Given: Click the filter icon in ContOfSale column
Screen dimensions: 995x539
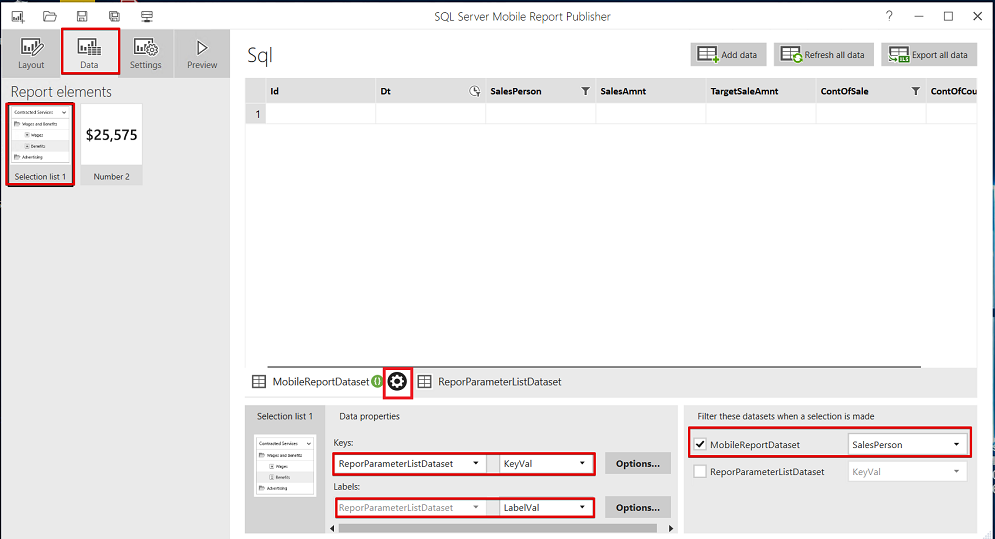Looking at the screenshot, I should 915,91.
